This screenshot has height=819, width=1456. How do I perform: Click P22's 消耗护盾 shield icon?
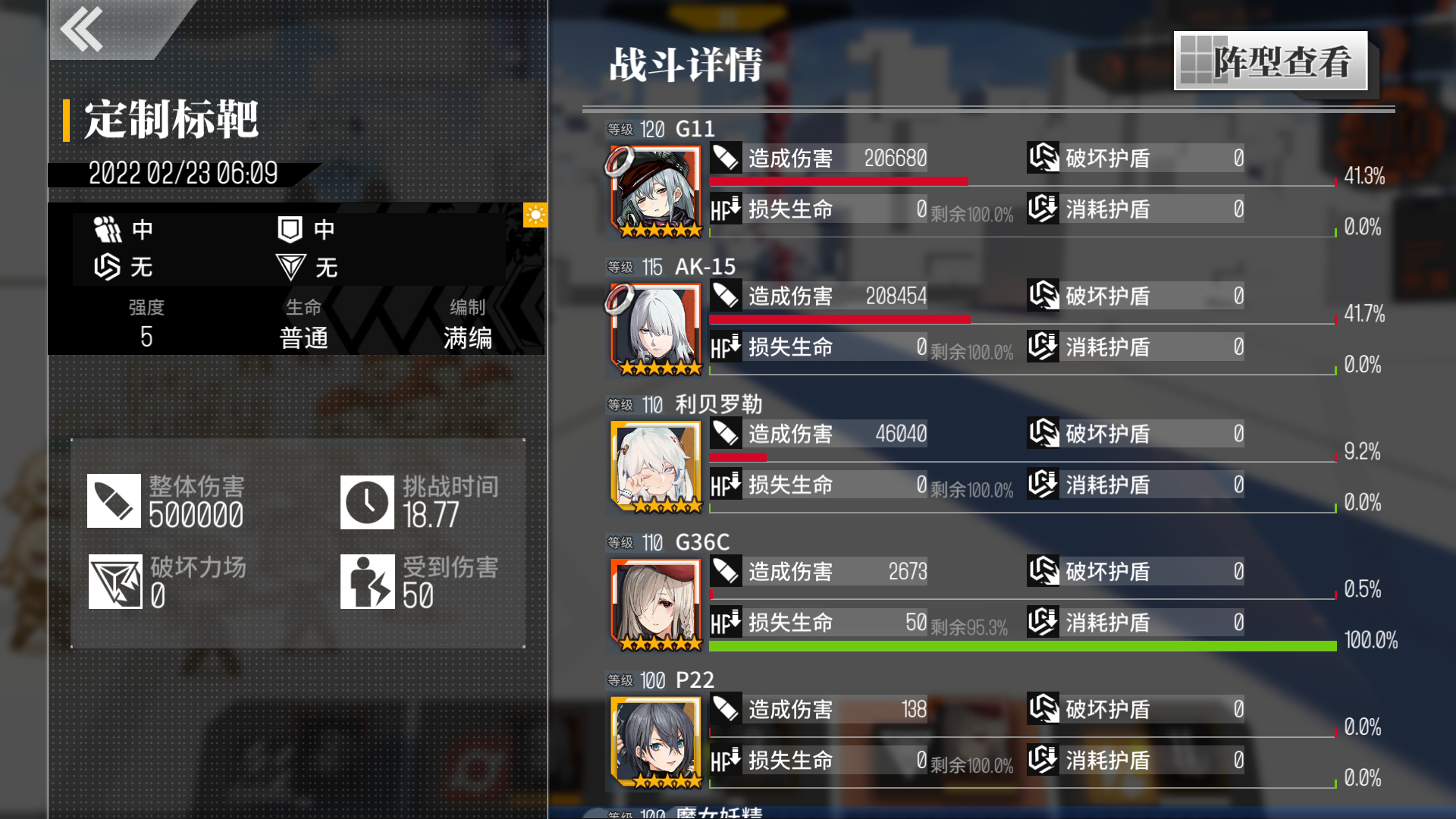(x=1043, y=760)
